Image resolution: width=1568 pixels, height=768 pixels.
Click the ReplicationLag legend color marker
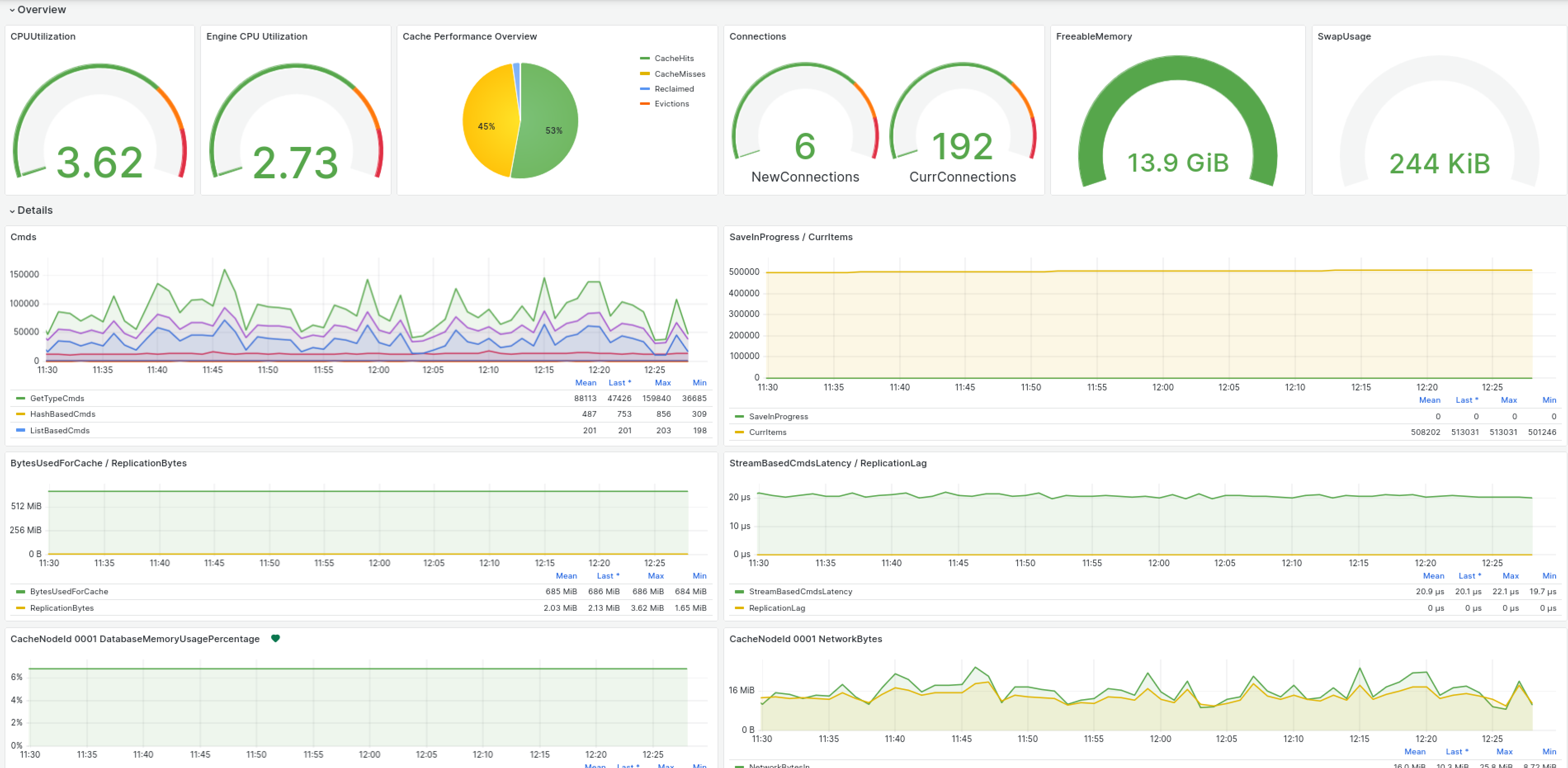[x=739, y=608]
